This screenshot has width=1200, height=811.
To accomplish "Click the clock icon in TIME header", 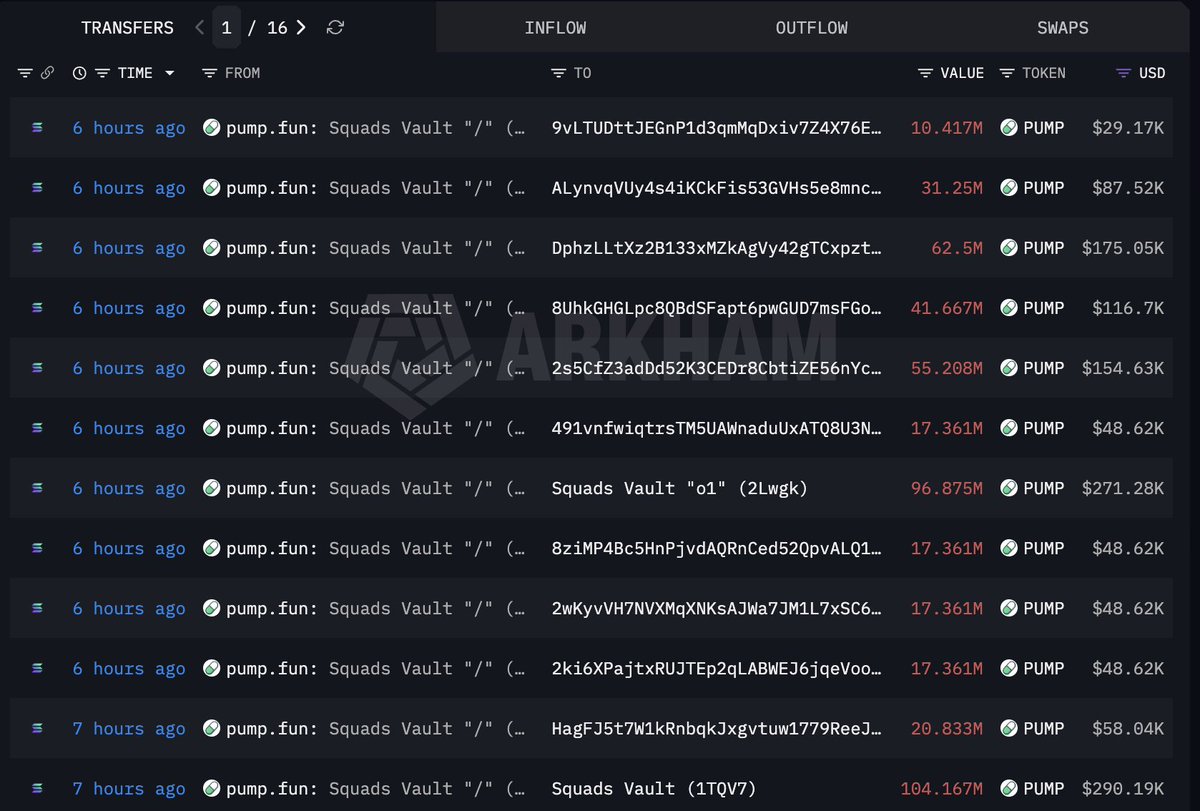I will [x=79, y=73].
